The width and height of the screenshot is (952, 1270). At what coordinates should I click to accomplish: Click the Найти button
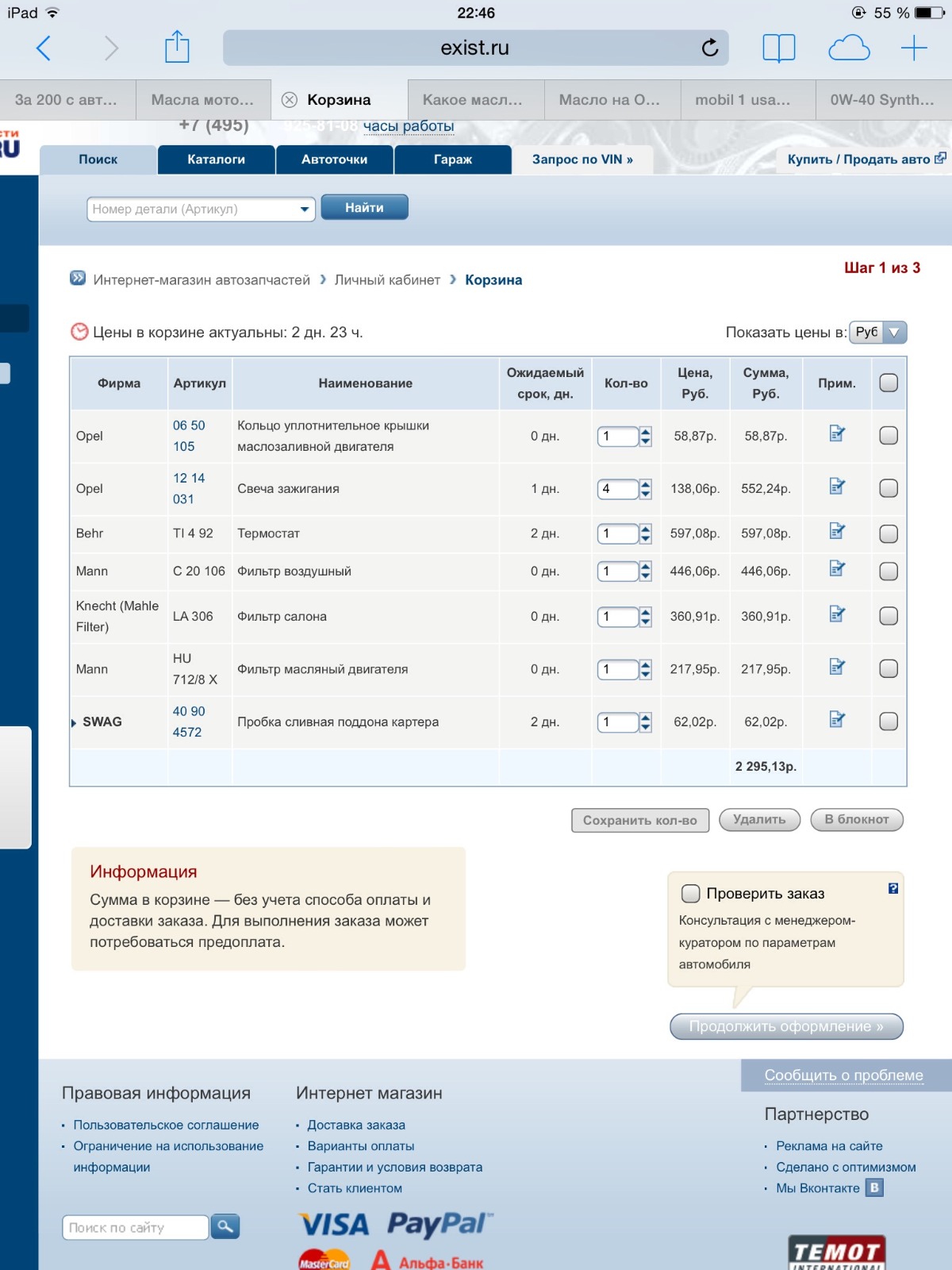[364, 207]
